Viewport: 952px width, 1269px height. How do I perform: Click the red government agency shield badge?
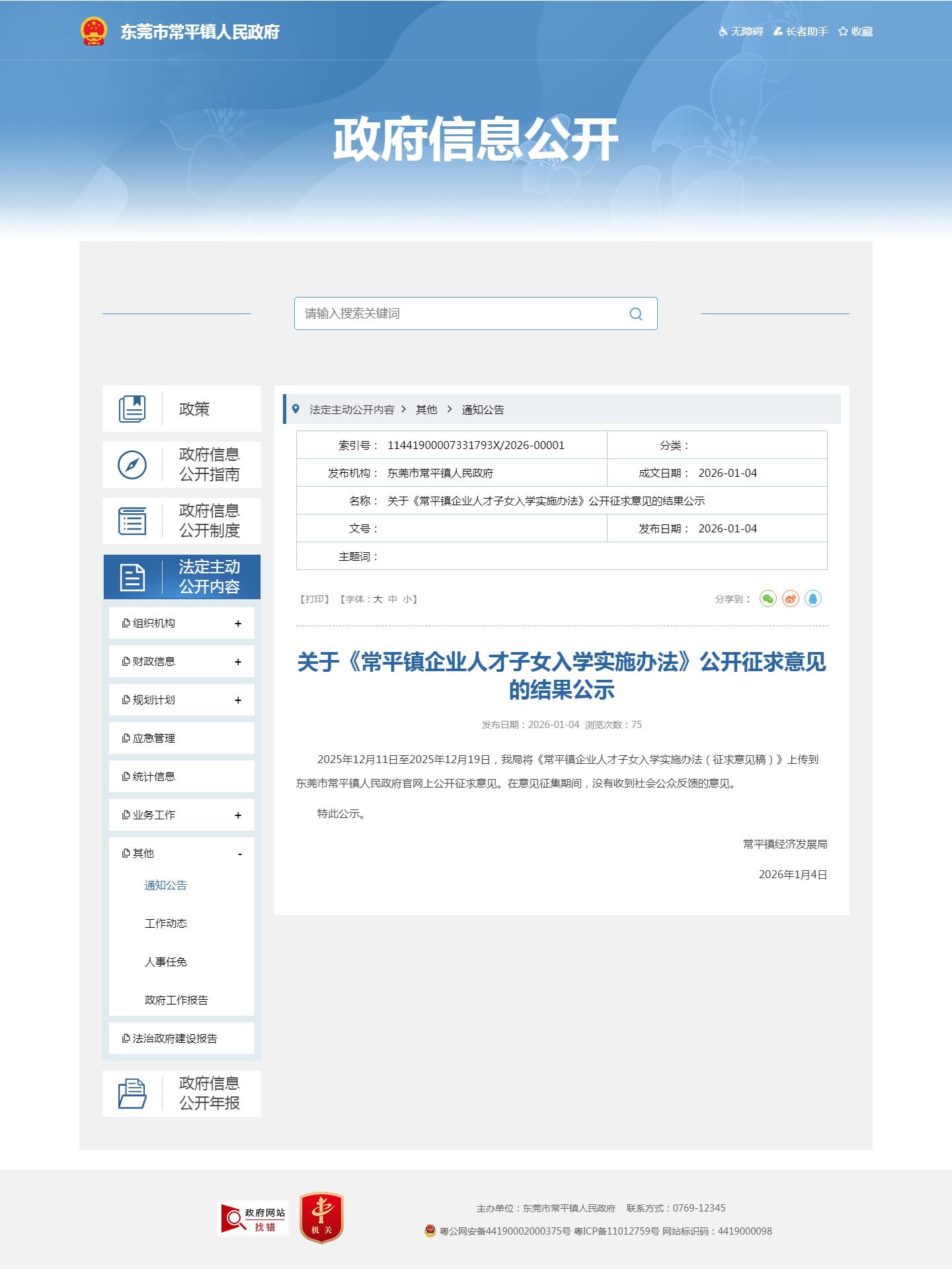(x=321, y=1218)
